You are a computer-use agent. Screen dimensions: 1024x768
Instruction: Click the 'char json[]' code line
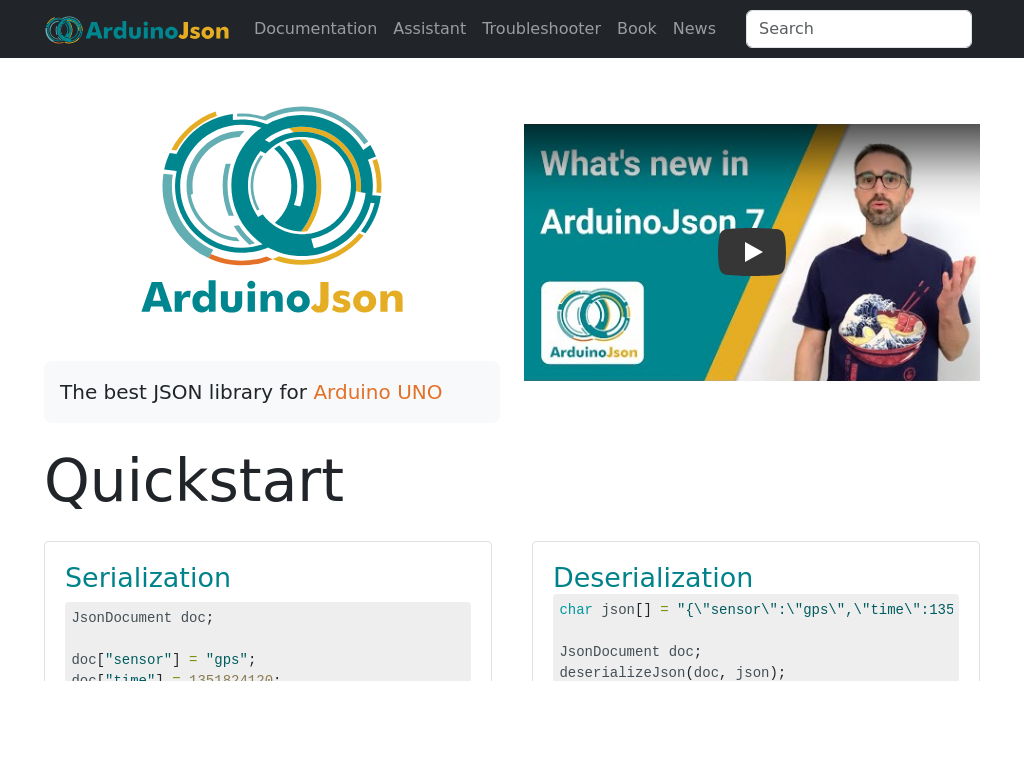point(756,610)
